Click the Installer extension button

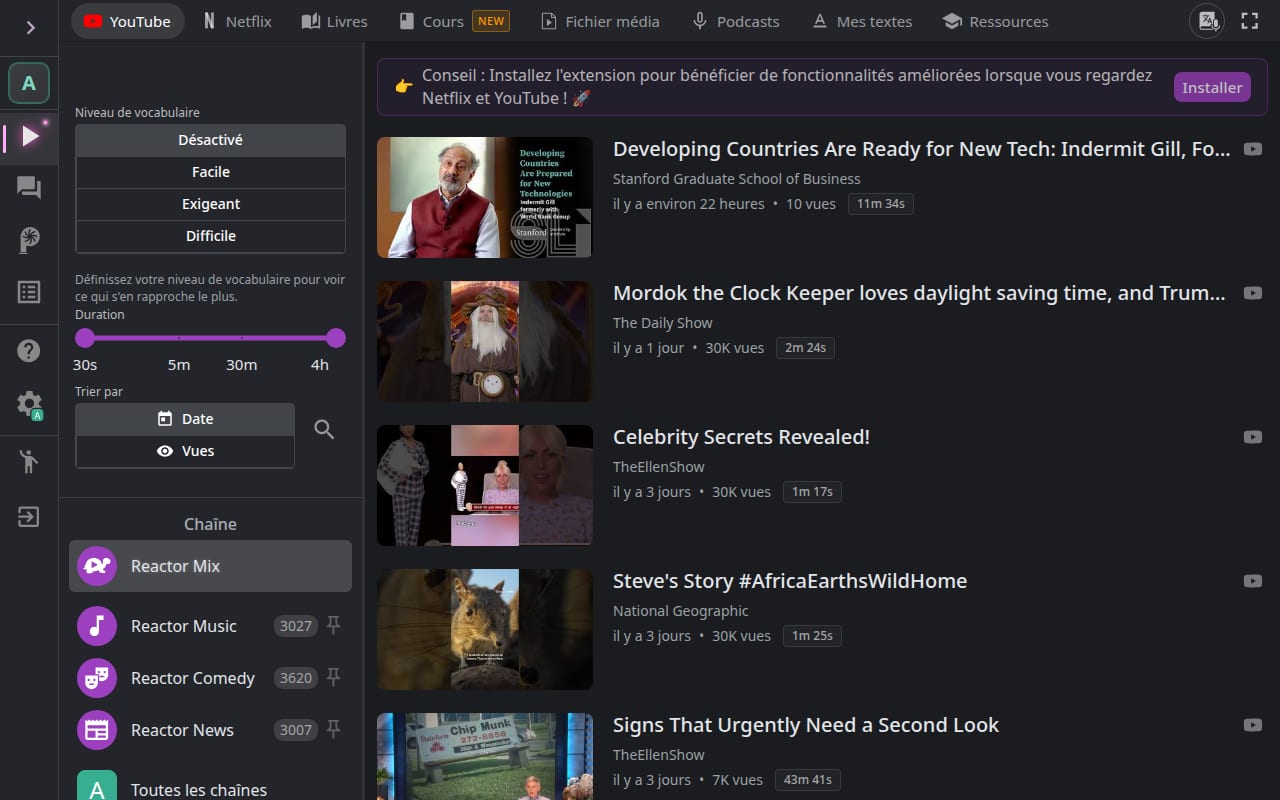(1212, 87)
